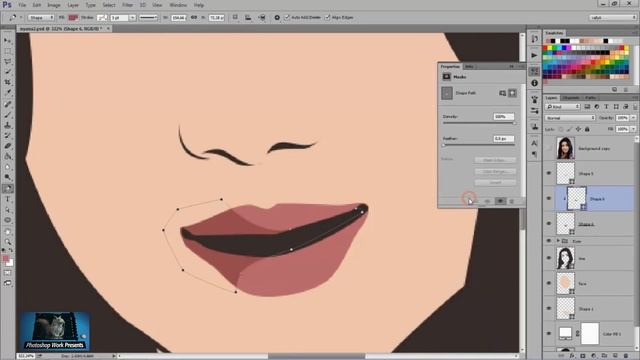Click the Density slider in Properties
Screen dimensions: 640x360
479,123
